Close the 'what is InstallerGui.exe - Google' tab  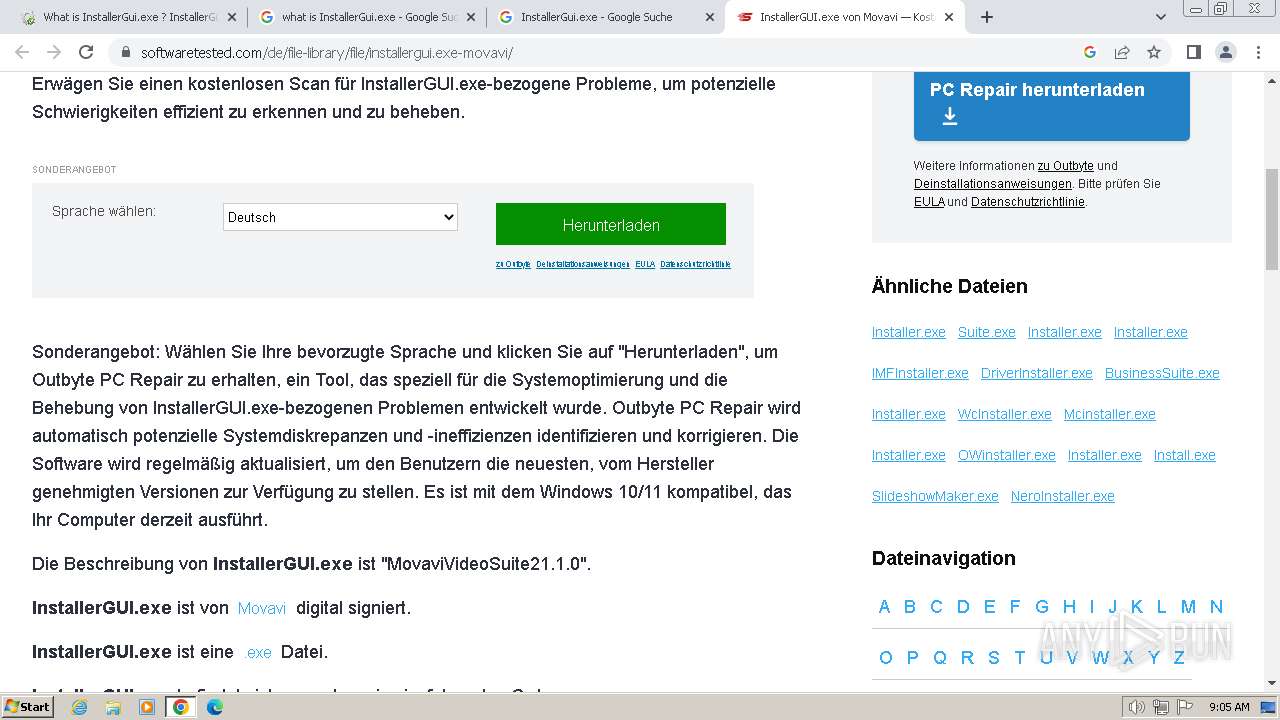471,17
